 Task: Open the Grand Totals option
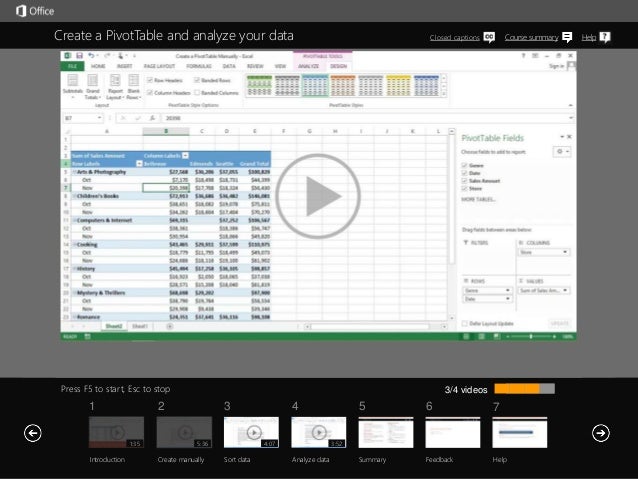[x=93, y=87]
